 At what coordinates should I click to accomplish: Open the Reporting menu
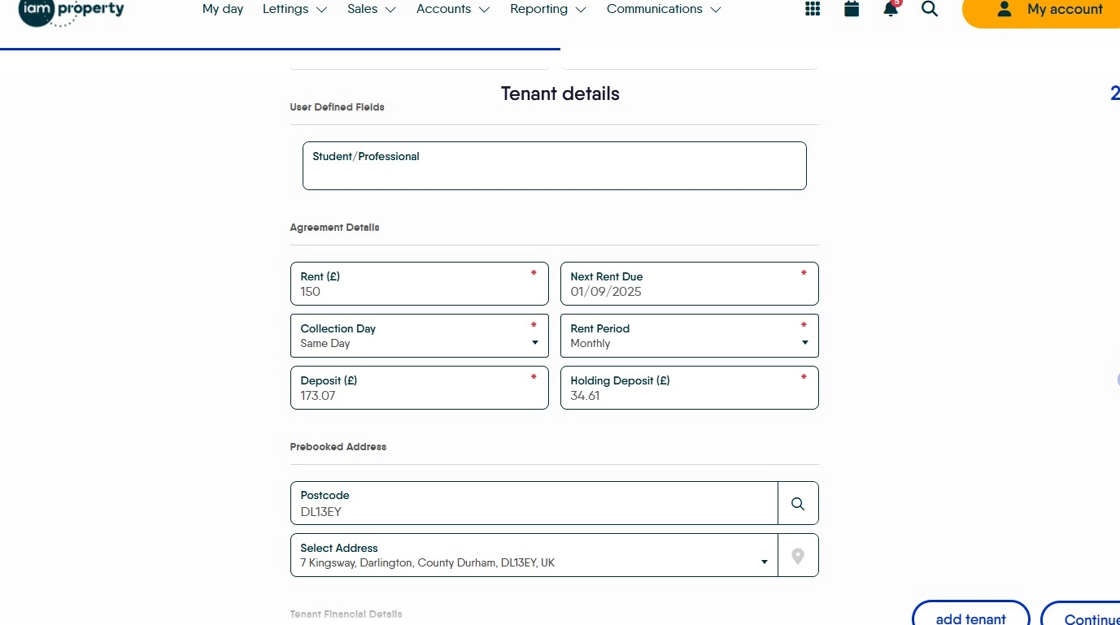click(547, 9)
